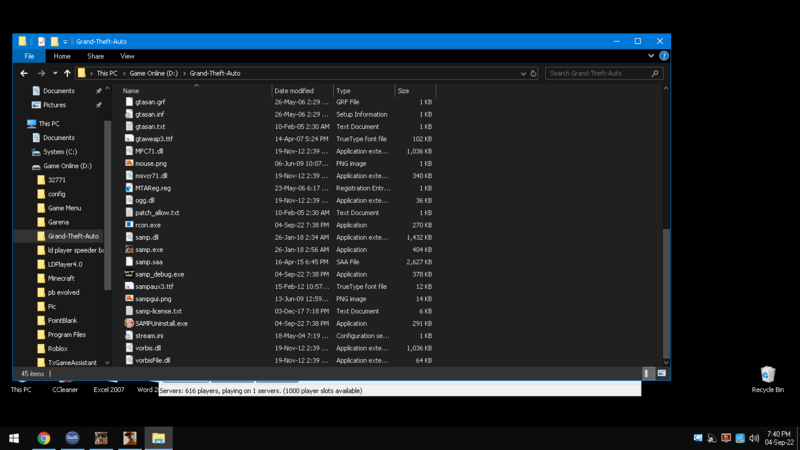Open the Windows Start menu

[14, 438]
